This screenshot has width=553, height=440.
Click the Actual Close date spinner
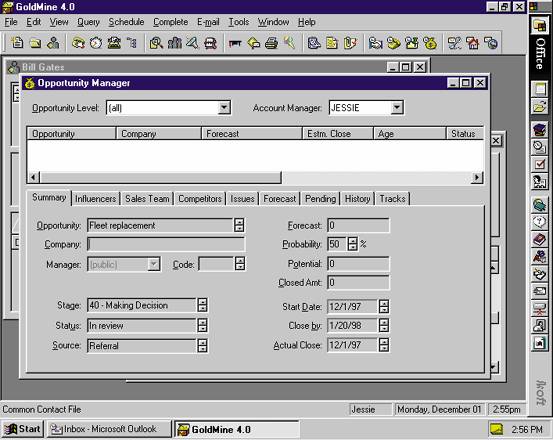coord(384,345)
